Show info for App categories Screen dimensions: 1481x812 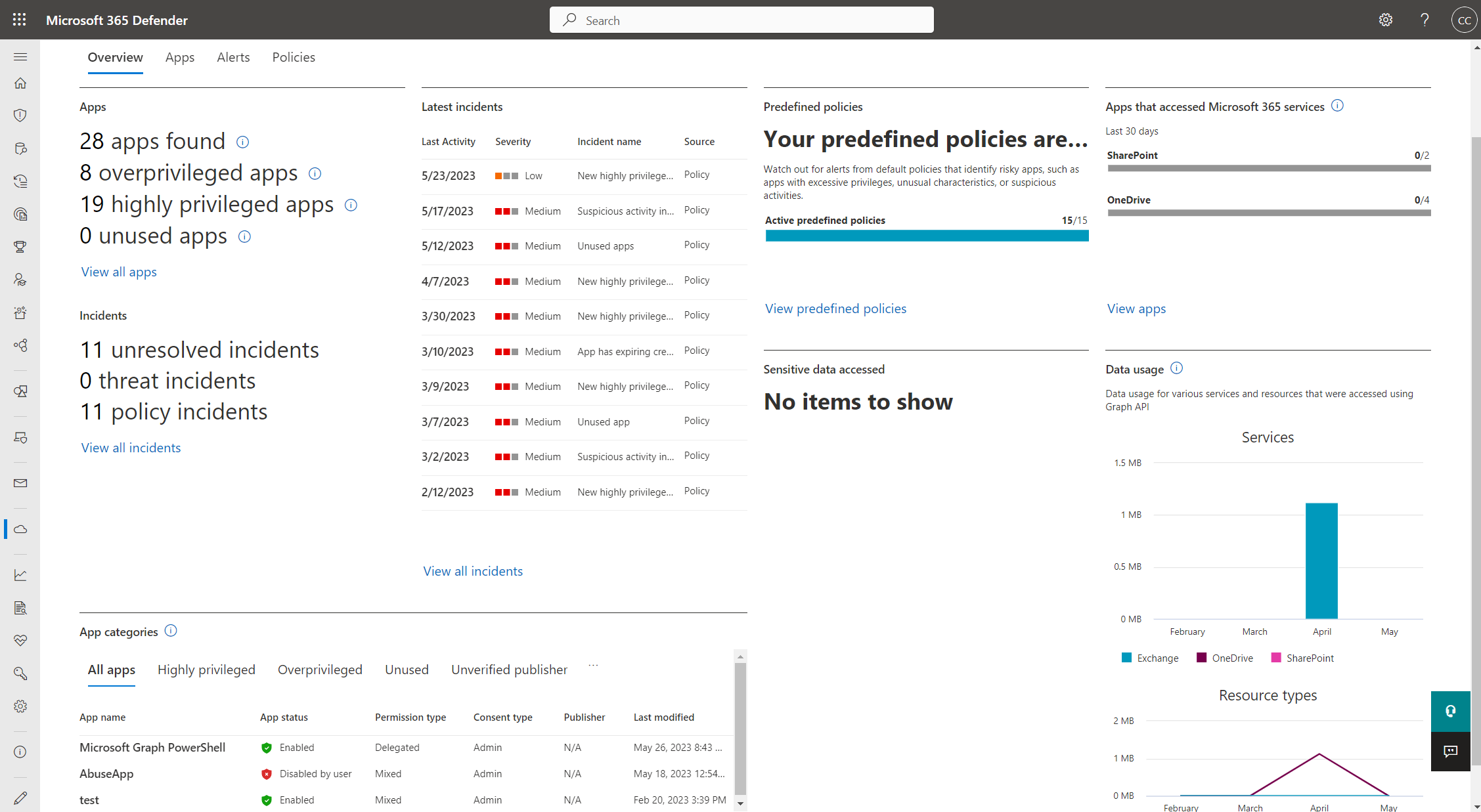171,631
